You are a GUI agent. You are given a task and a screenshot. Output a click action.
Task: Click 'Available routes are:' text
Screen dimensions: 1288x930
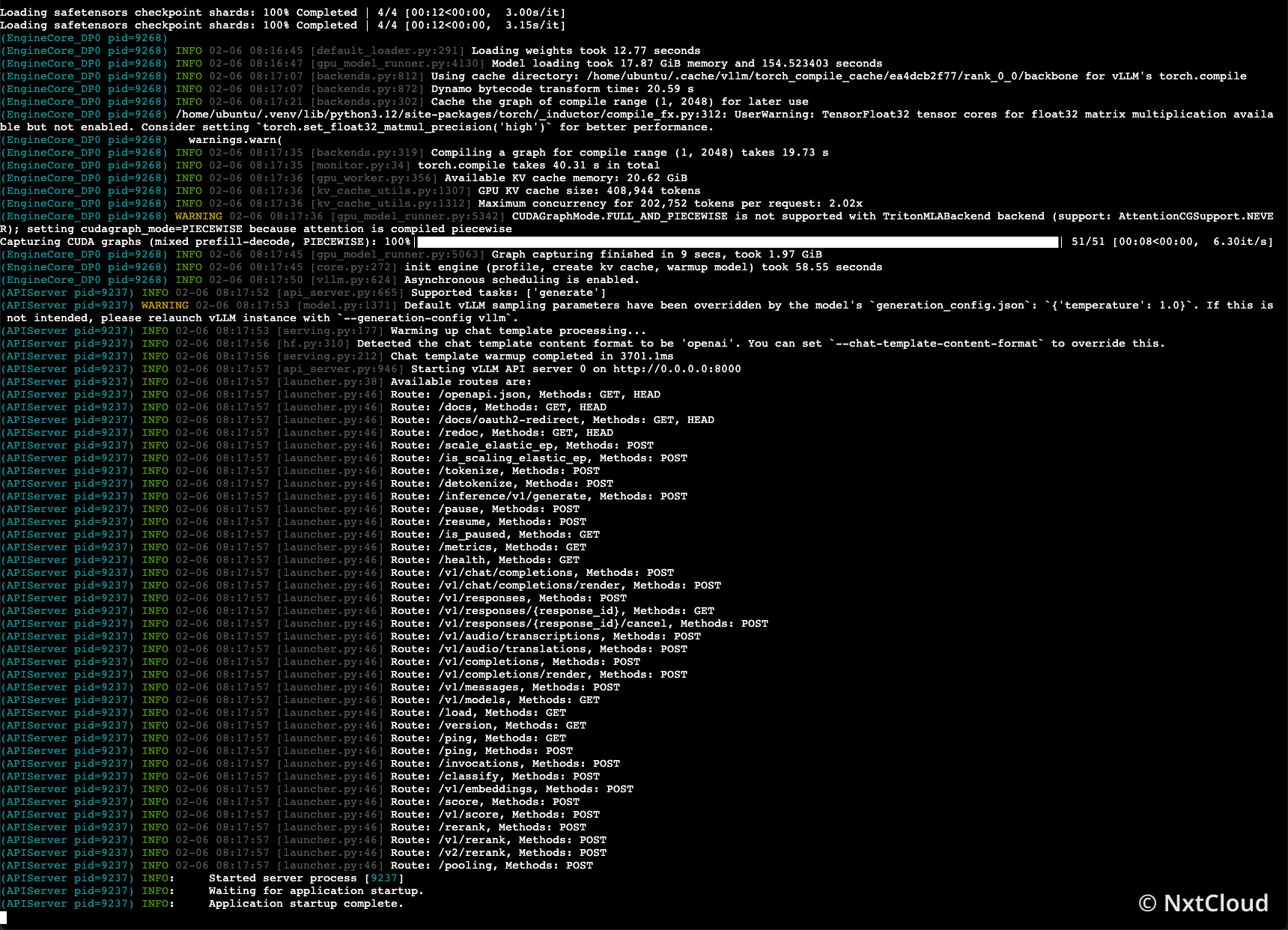click(461, 382)
